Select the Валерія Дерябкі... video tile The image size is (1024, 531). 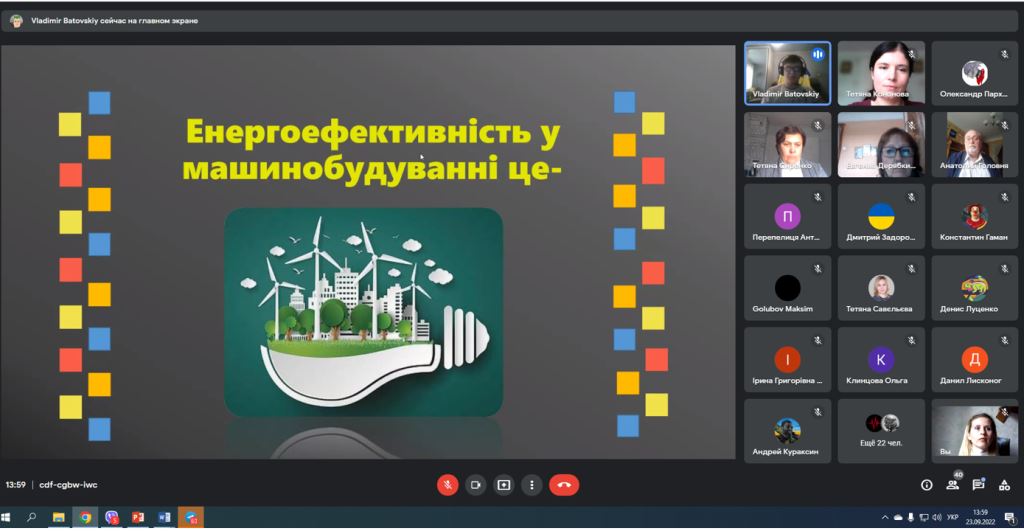[881, 144]
